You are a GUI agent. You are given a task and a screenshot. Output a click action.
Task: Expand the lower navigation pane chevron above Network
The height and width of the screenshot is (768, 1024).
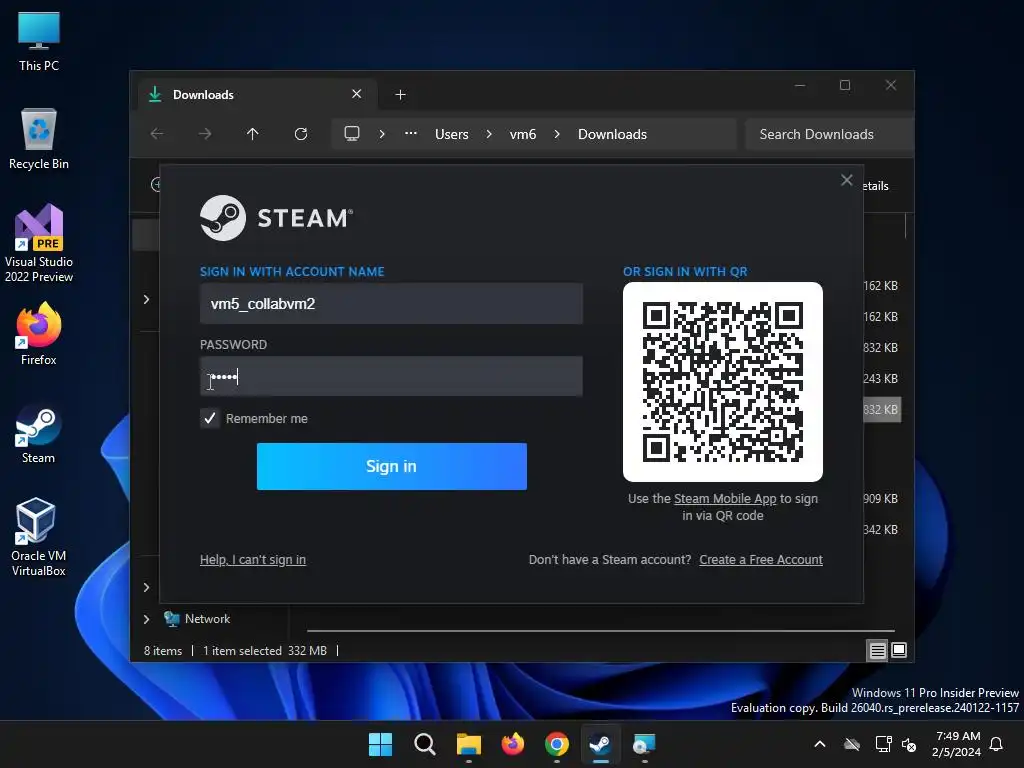(146, 587)
